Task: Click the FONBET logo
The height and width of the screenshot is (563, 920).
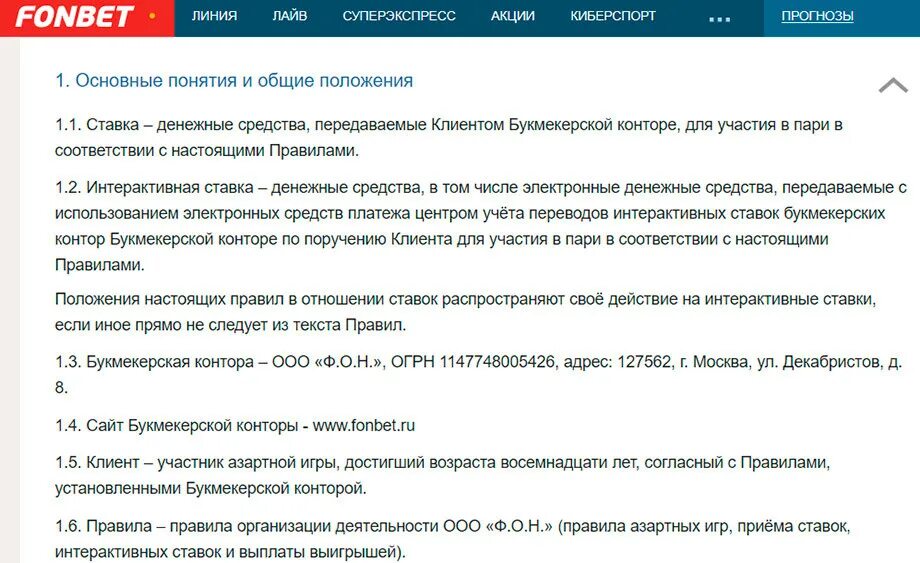Action: (75, 16)
